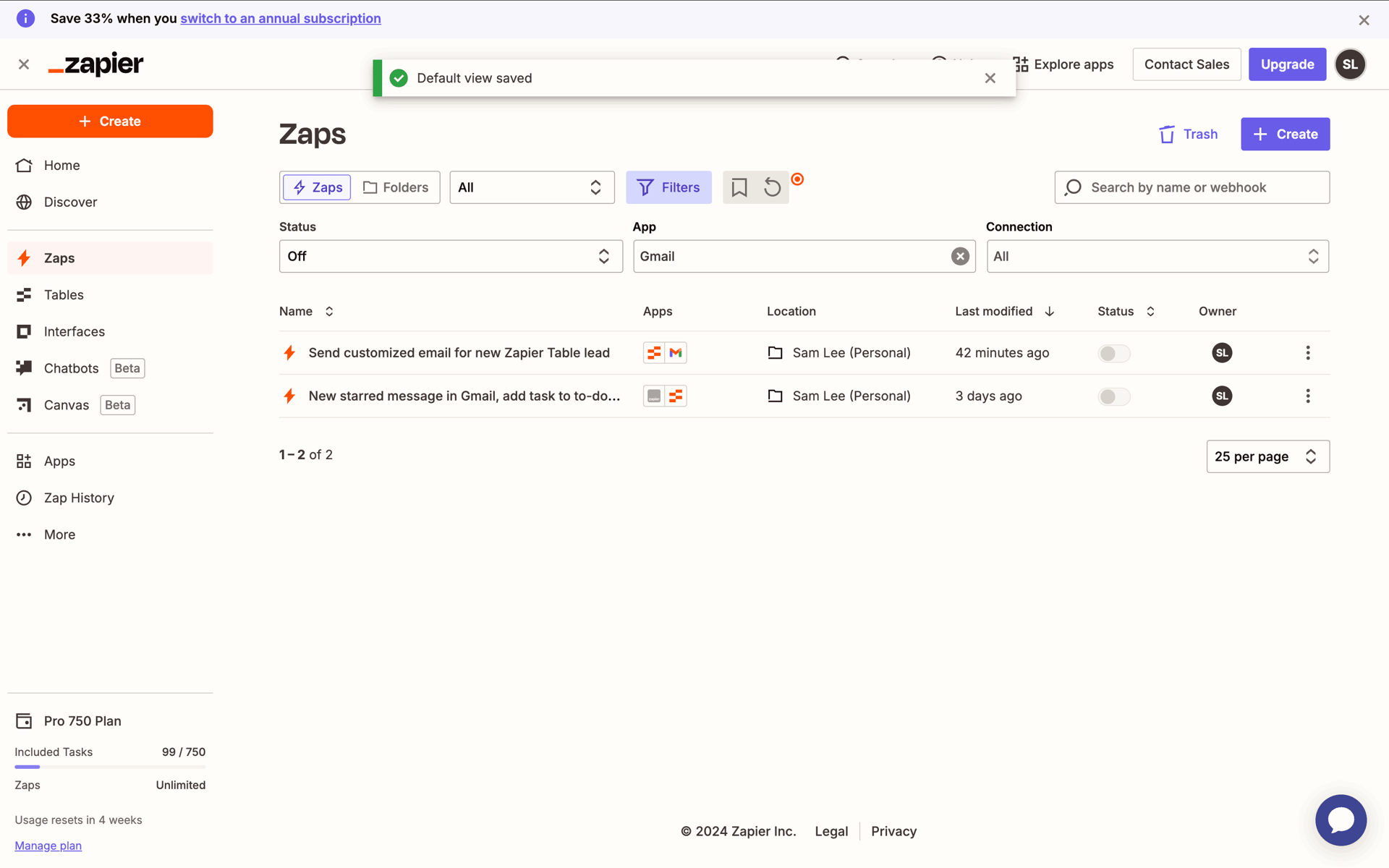Click the info icon in the banner

(x=25, y=18)
